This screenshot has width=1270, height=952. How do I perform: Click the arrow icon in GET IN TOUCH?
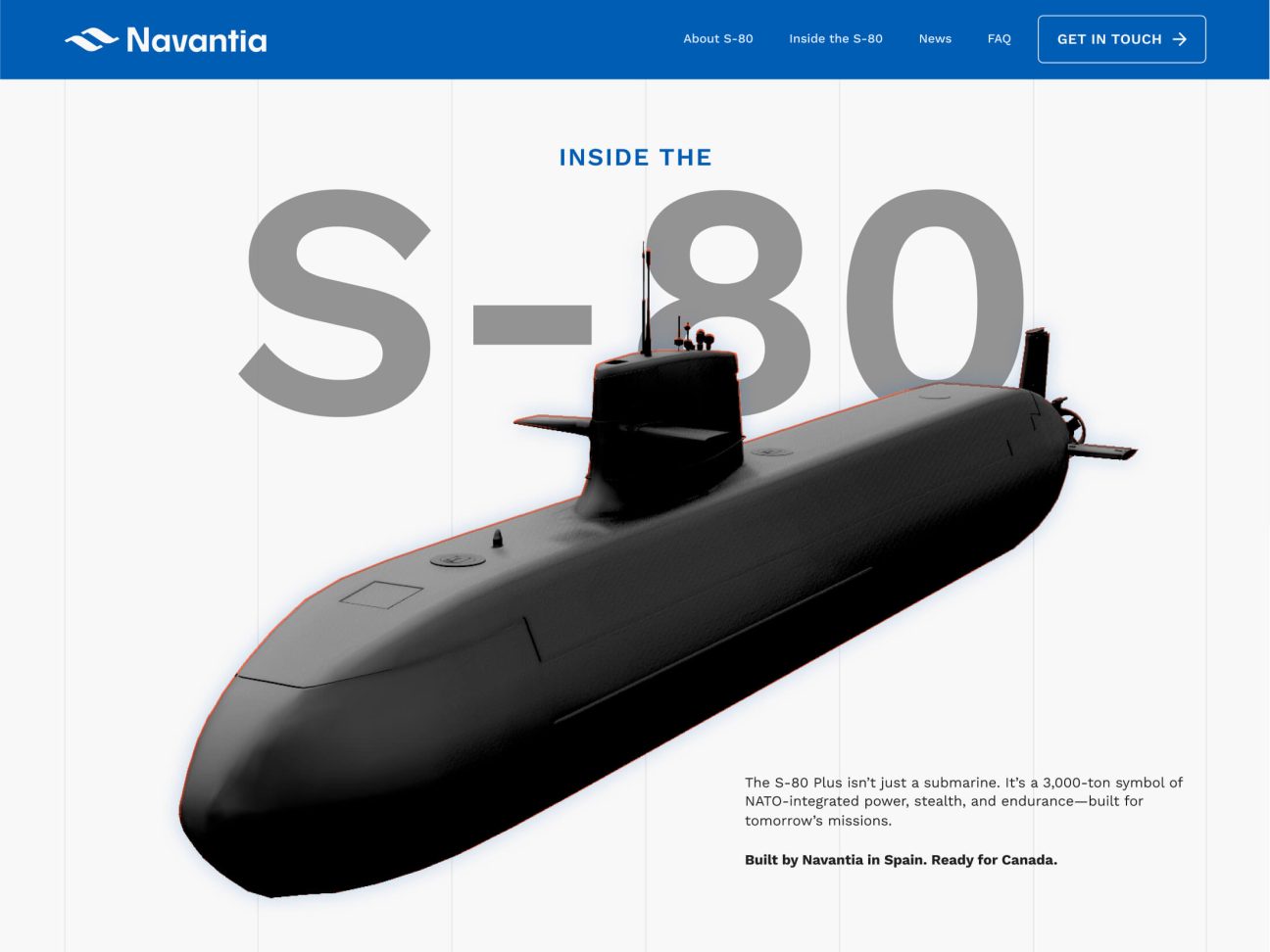pos(1180,39)
